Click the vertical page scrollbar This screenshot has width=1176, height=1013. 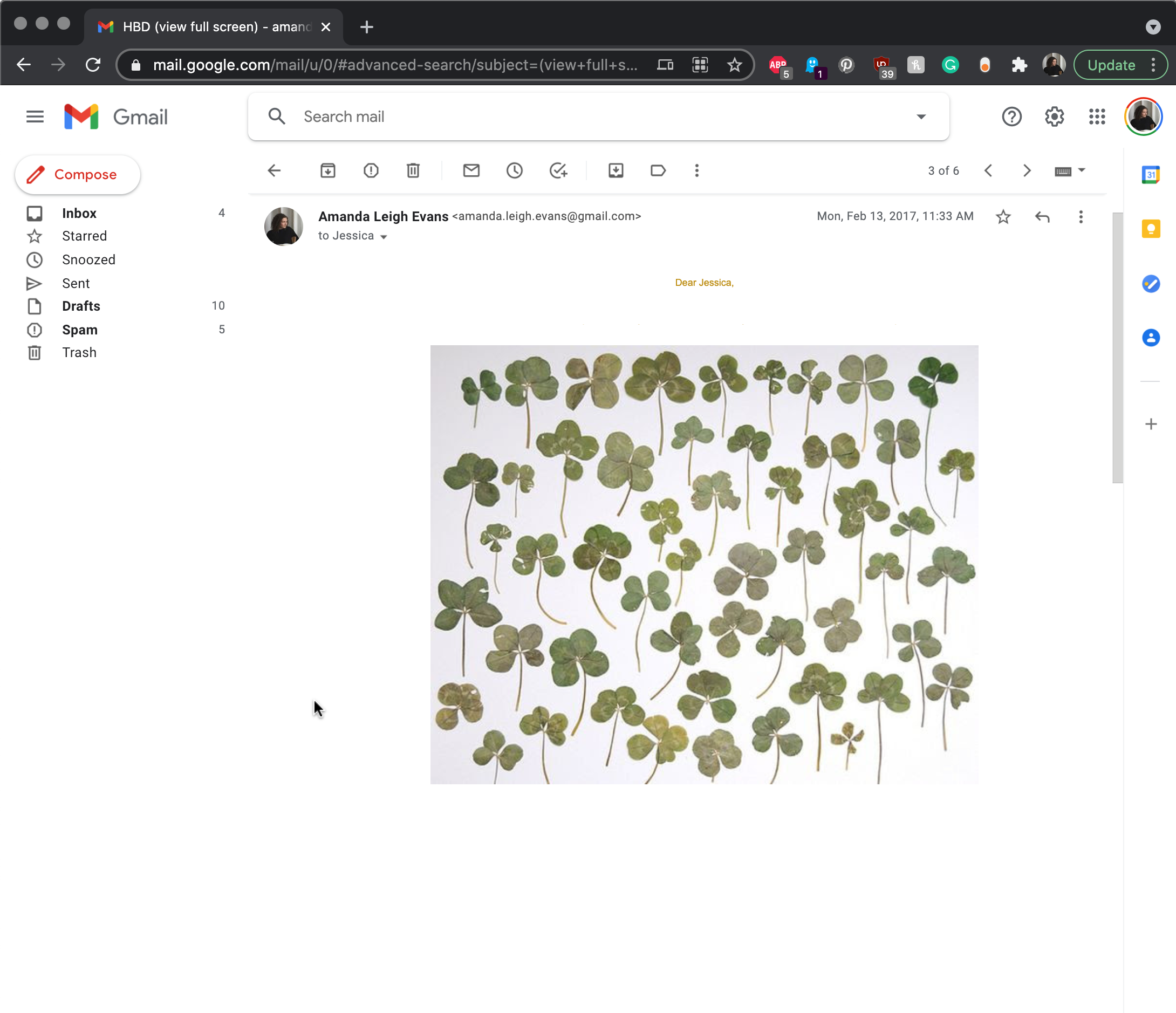pos(1118,347)
